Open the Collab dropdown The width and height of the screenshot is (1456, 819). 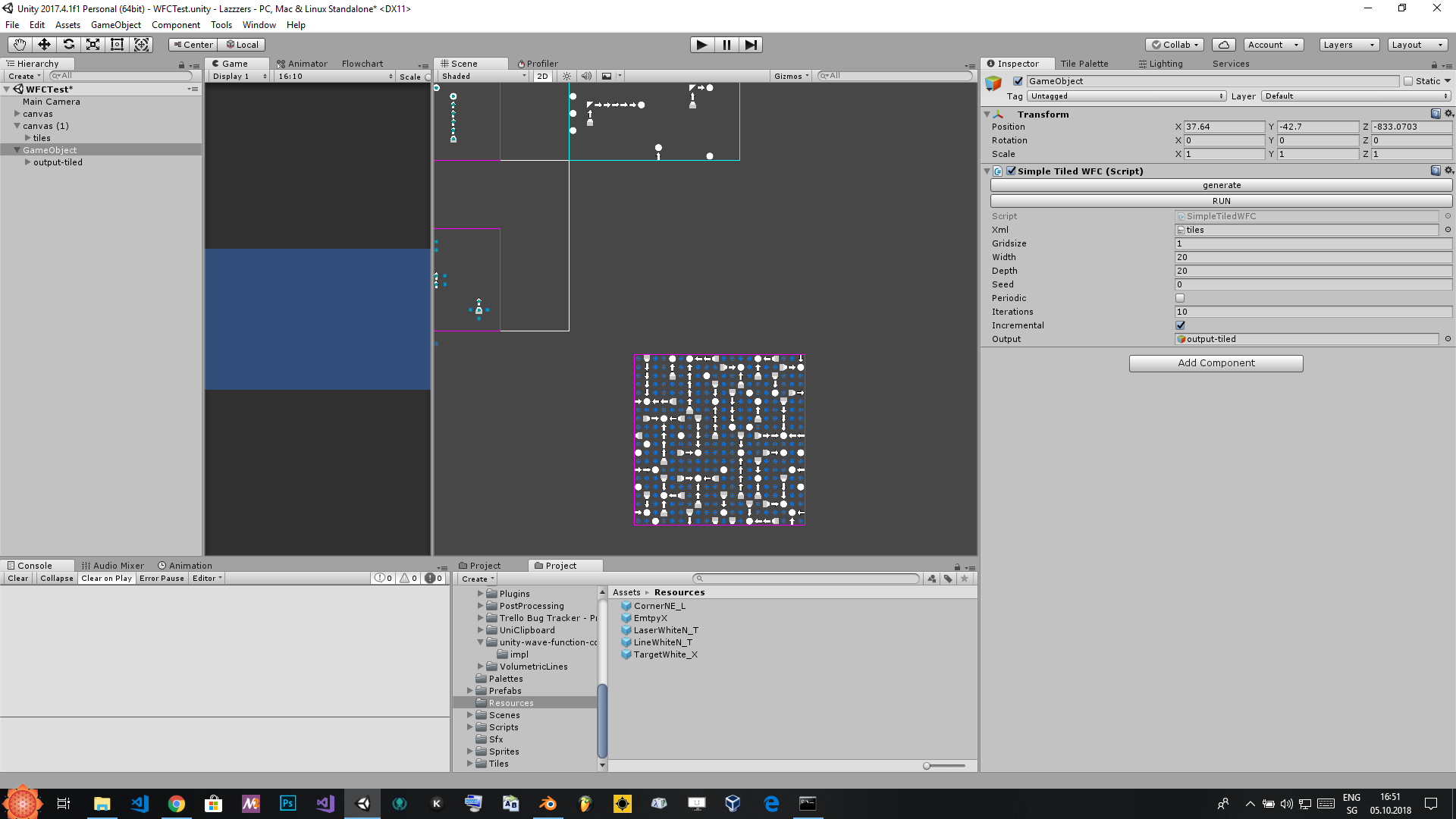(x=1175, y=45)
